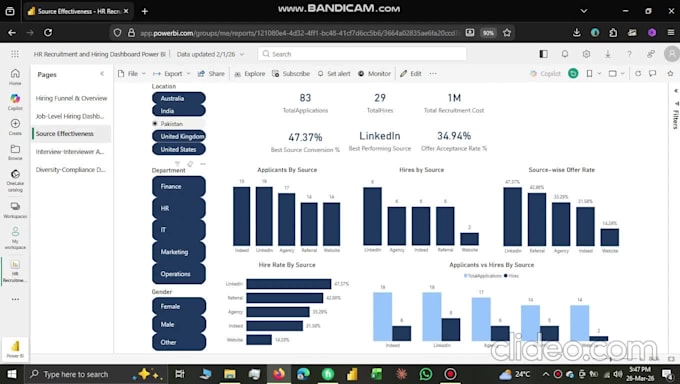The image size is (680, 384).
Task: Open Copilot from the left sidebar
Action: [x=15, y=102]
